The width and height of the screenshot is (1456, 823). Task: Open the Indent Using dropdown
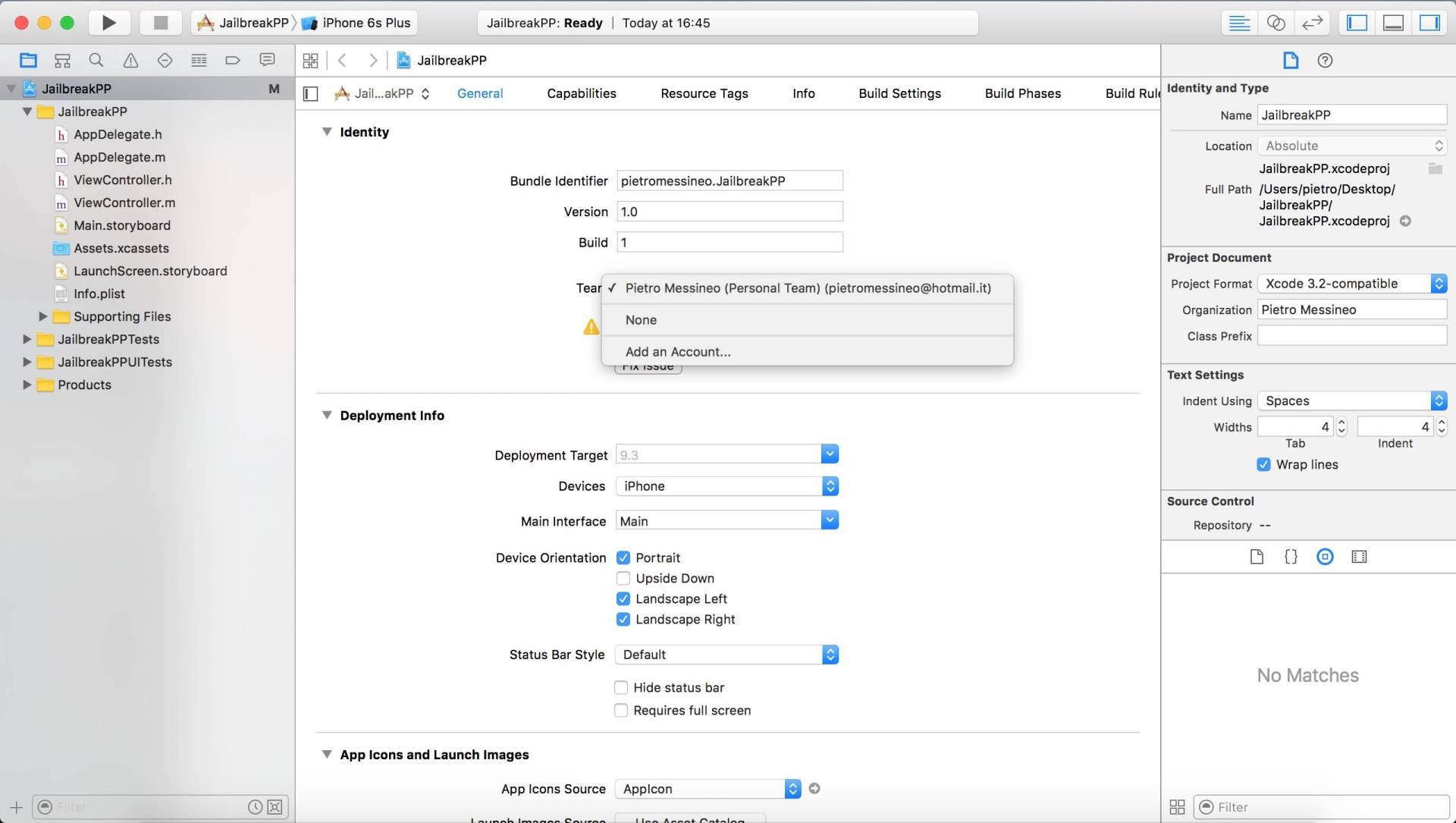pyautogui.click(x=1352, y=401)
